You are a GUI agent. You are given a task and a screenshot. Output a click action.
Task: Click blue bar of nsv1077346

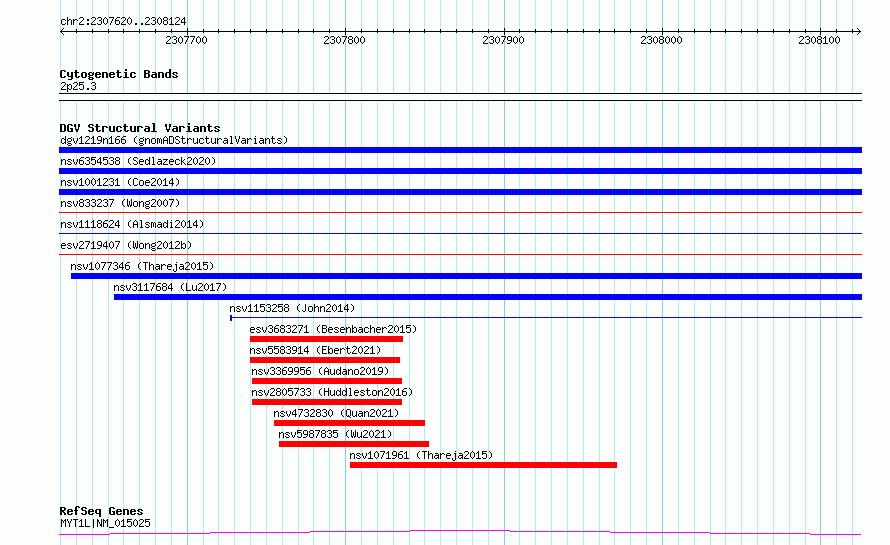coord(467,276)
